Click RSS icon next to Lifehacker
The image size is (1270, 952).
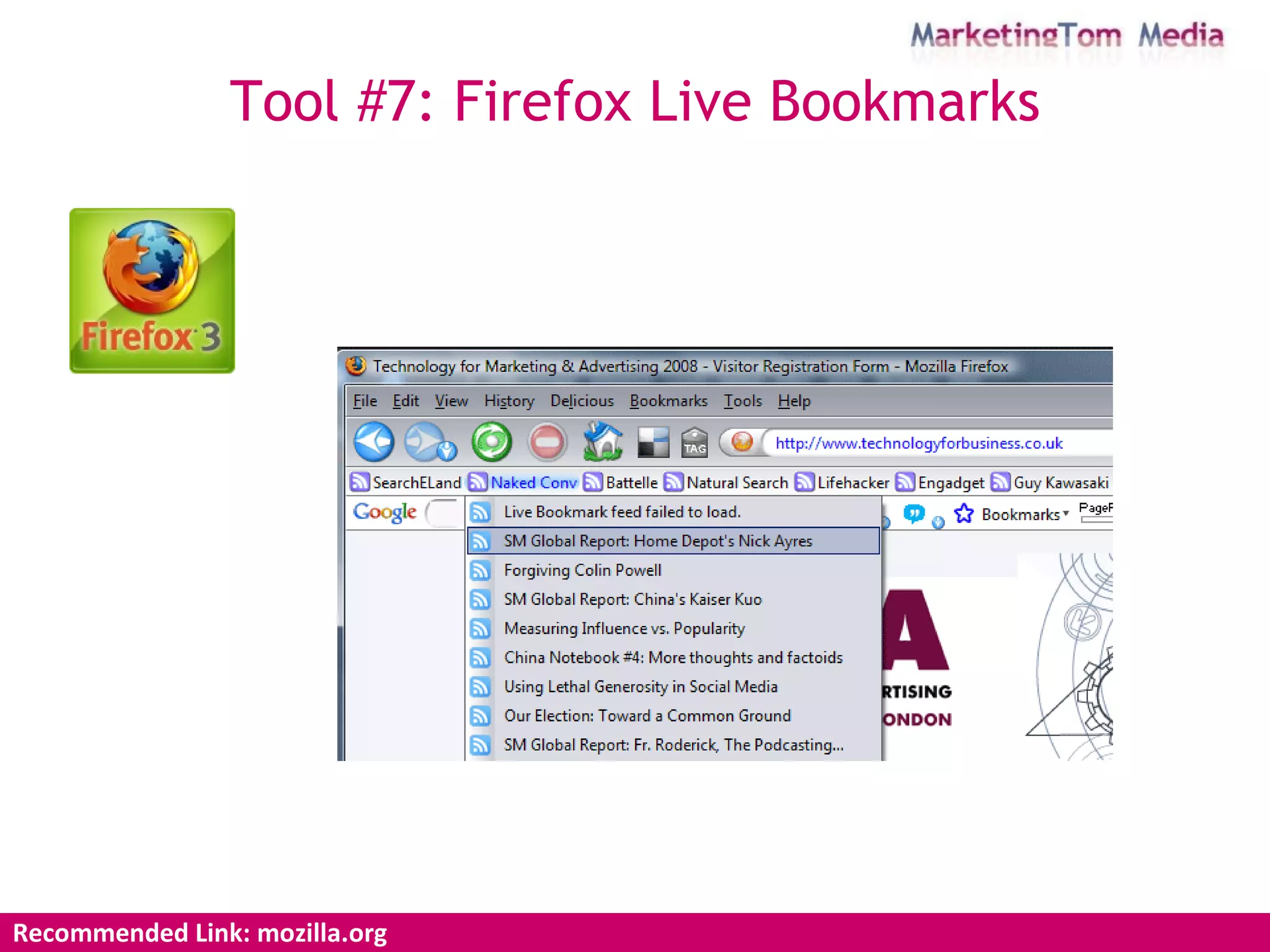coord(804,482)
